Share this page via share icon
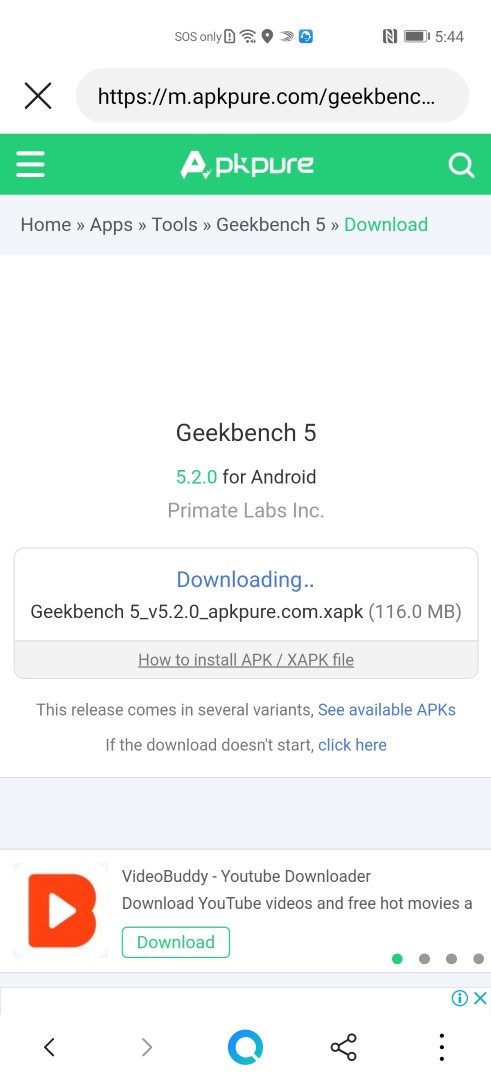Screen dimensions: 491x1080 pos(344,1047)
